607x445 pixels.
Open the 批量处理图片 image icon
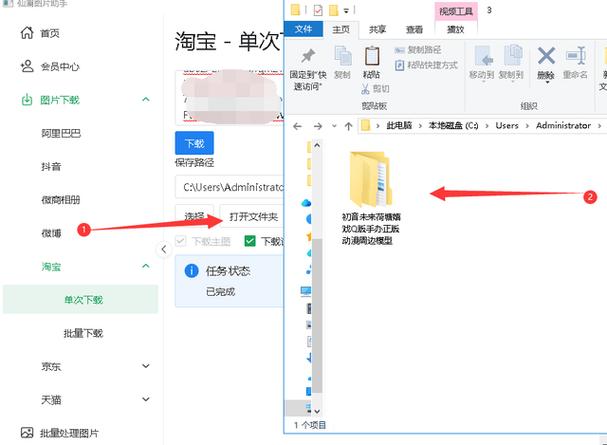[x=27, y=432]
